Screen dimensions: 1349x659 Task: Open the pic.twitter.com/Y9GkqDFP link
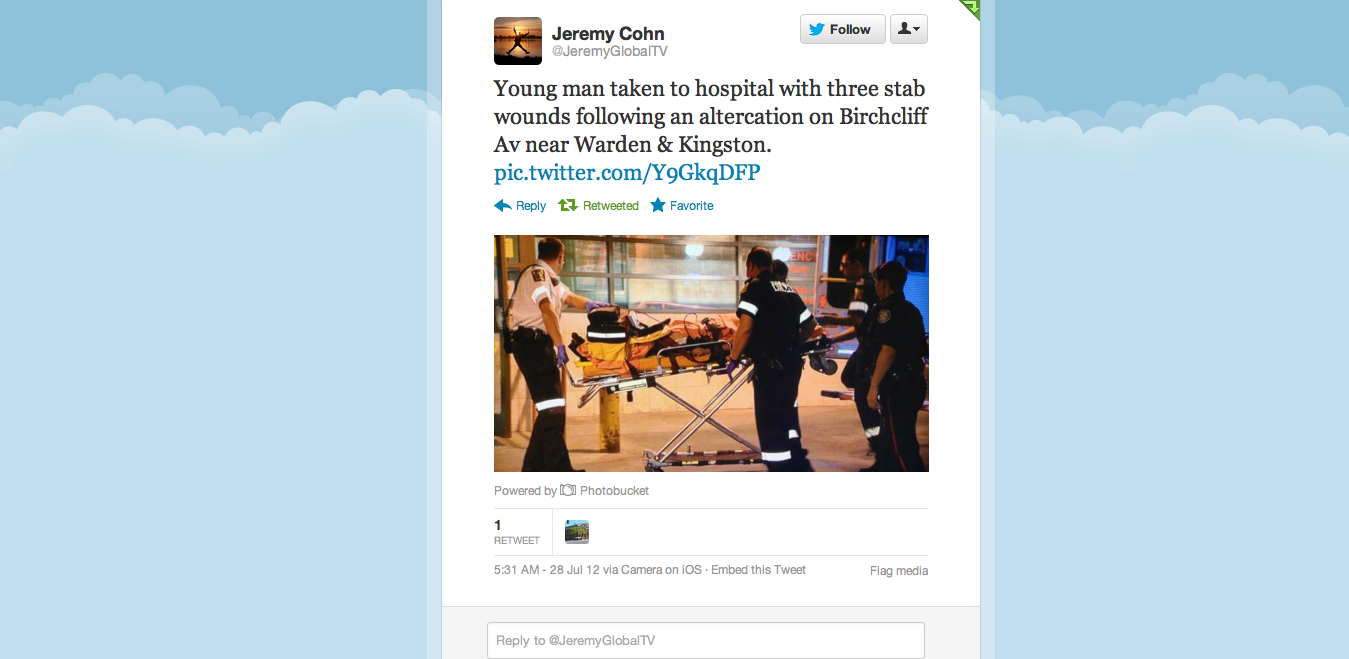[x=627, y=173]
